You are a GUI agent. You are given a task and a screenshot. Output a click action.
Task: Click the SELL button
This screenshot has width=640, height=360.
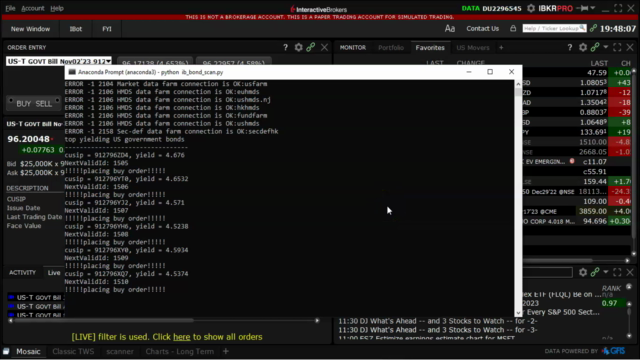43,104
